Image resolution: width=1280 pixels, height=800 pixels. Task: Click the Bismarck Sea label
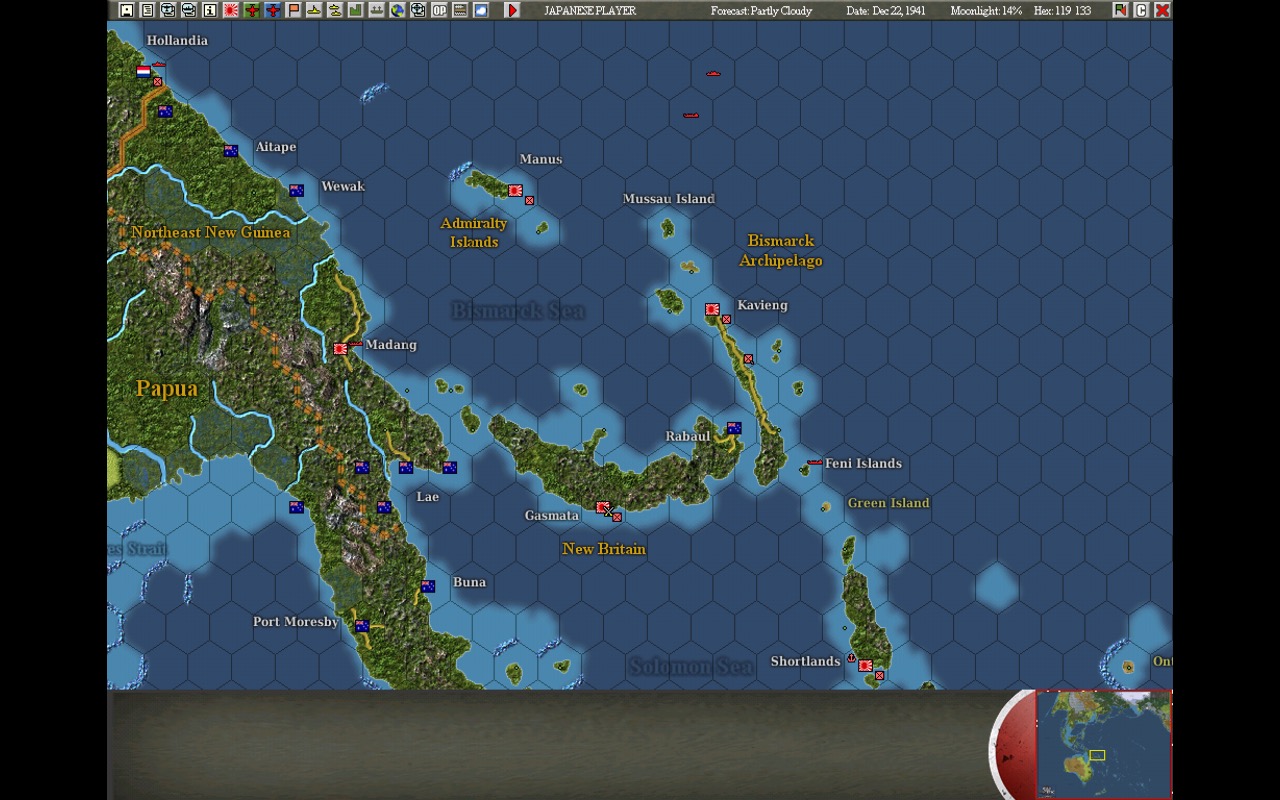pyautogui.click(x=518, y=311)
